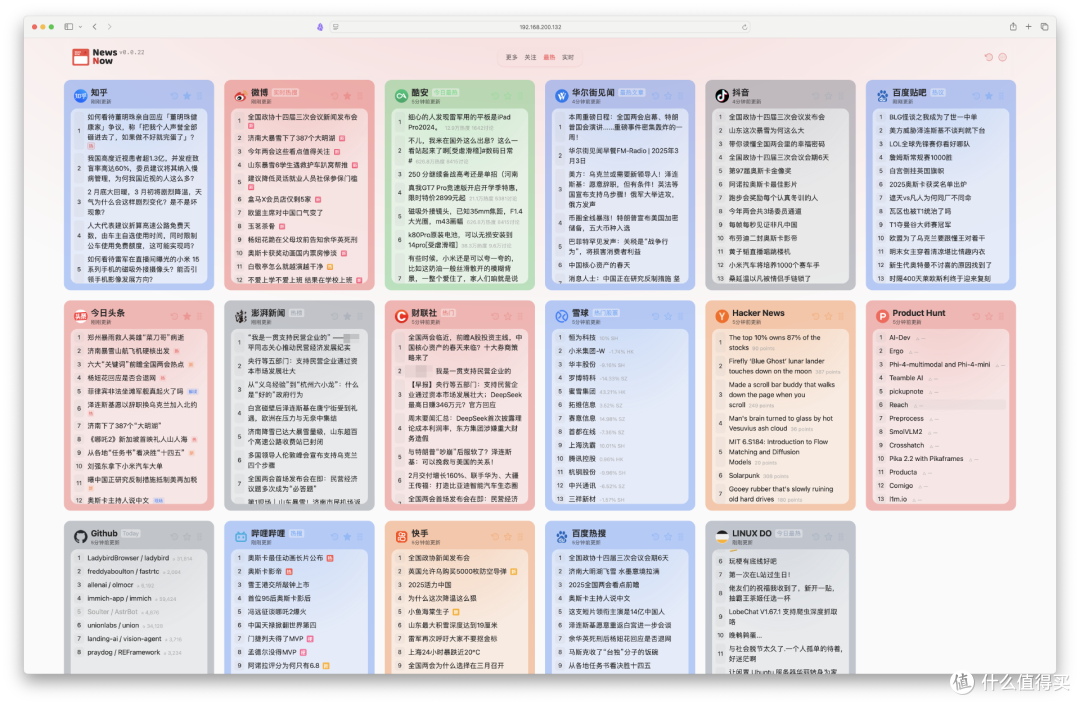Toggle favorite star on 微博 card
Screen dimensions: 1080x705
click(347, 96)
